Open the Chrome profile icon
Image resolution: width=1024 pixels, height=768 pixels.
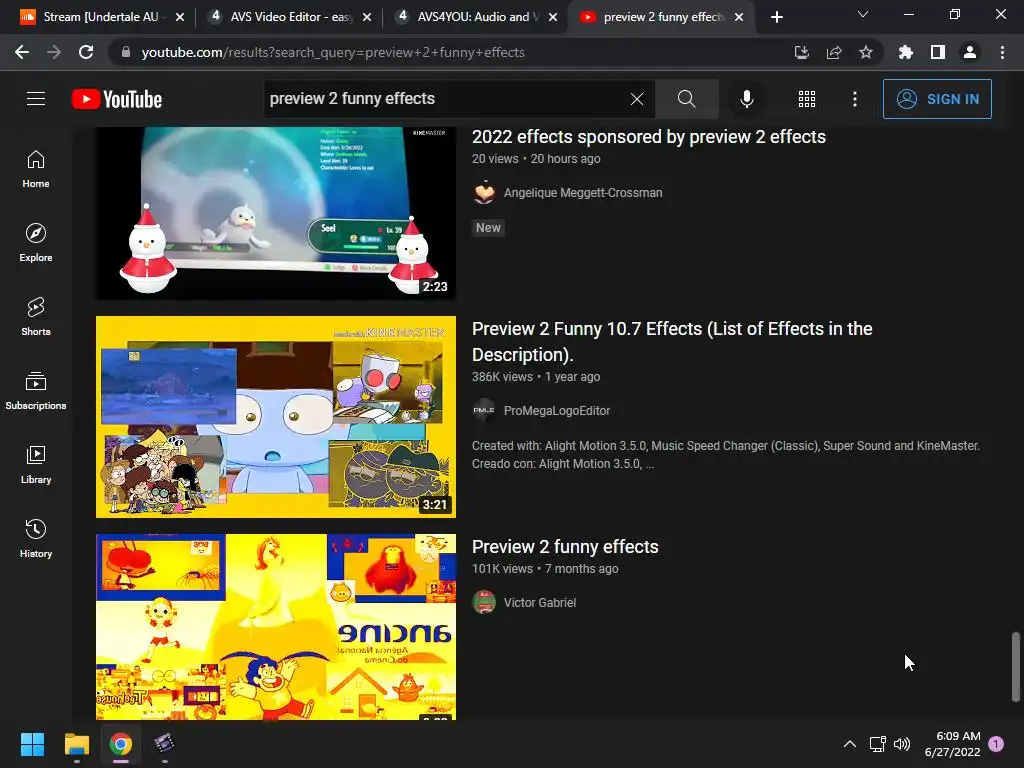click(x=970, y=52)
